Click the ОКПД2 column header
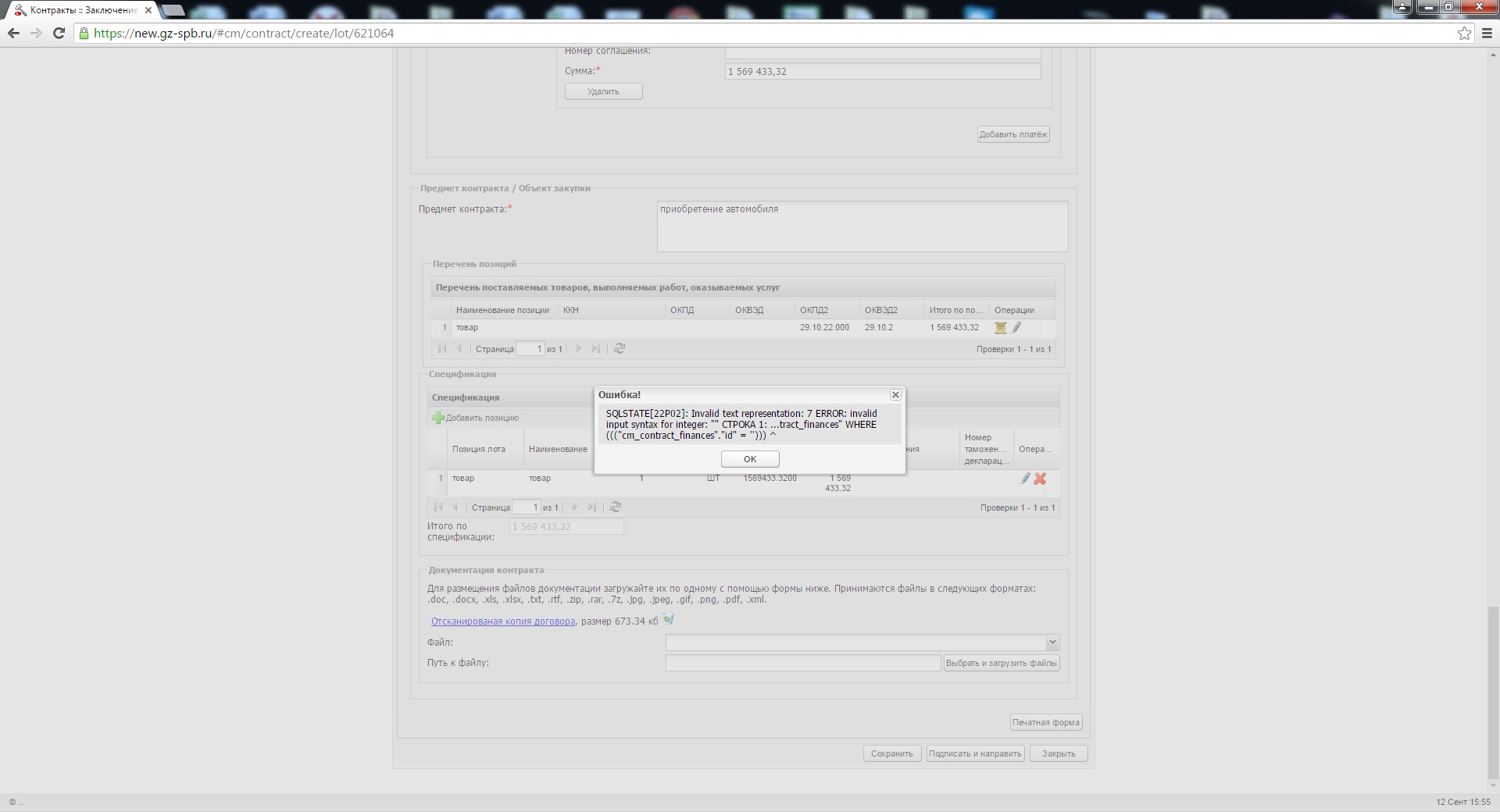Viewport: 1500px width, 812px height. pos(827,310)
